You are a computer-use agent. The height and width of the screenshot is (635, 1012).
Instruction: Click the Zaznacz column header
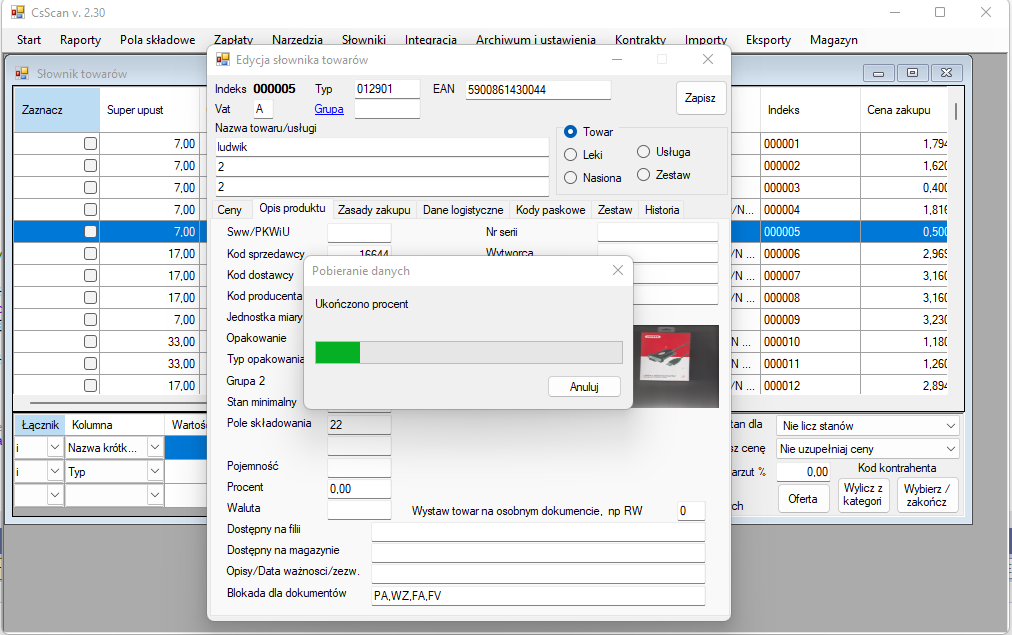tap(57, 110)
